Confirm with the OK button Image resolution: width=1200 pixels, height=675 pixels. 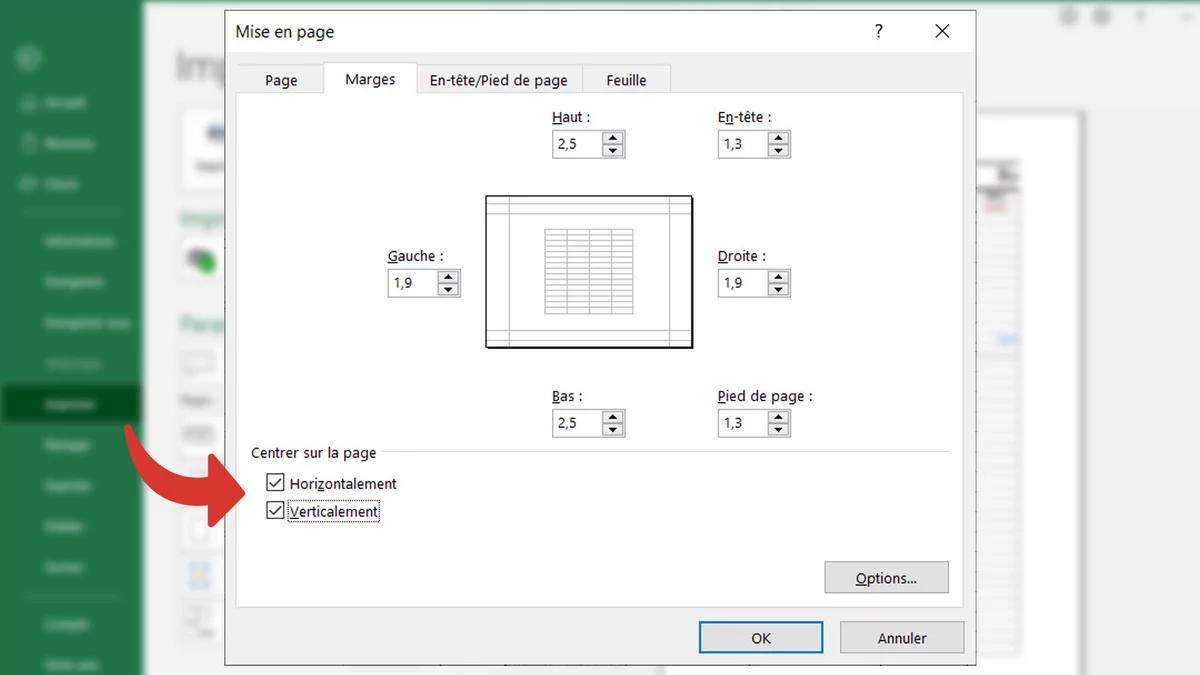[x=761, y=637]
